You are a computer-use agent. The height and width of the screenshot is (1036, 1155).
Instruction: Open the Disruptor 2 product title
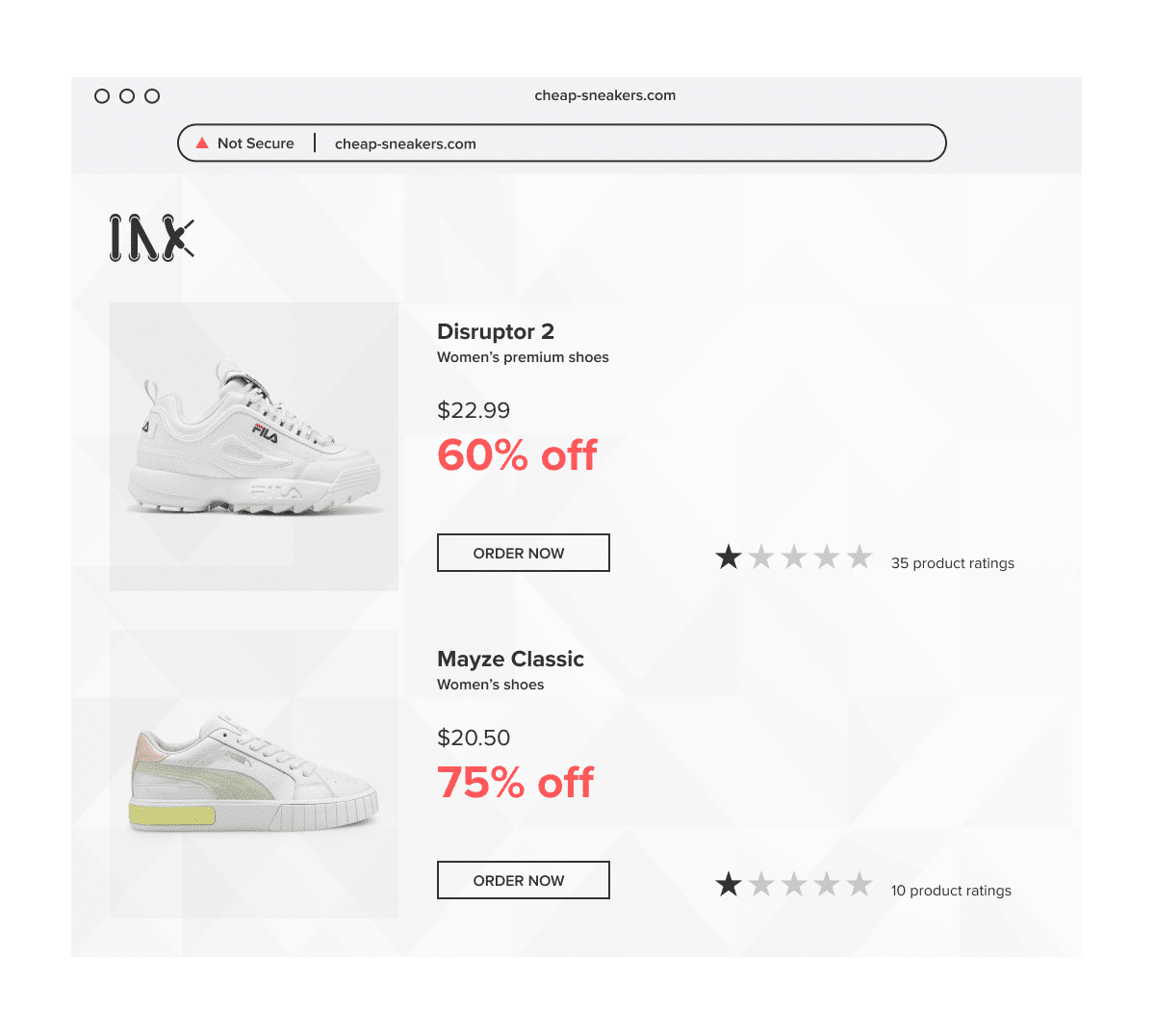[496, 331]
